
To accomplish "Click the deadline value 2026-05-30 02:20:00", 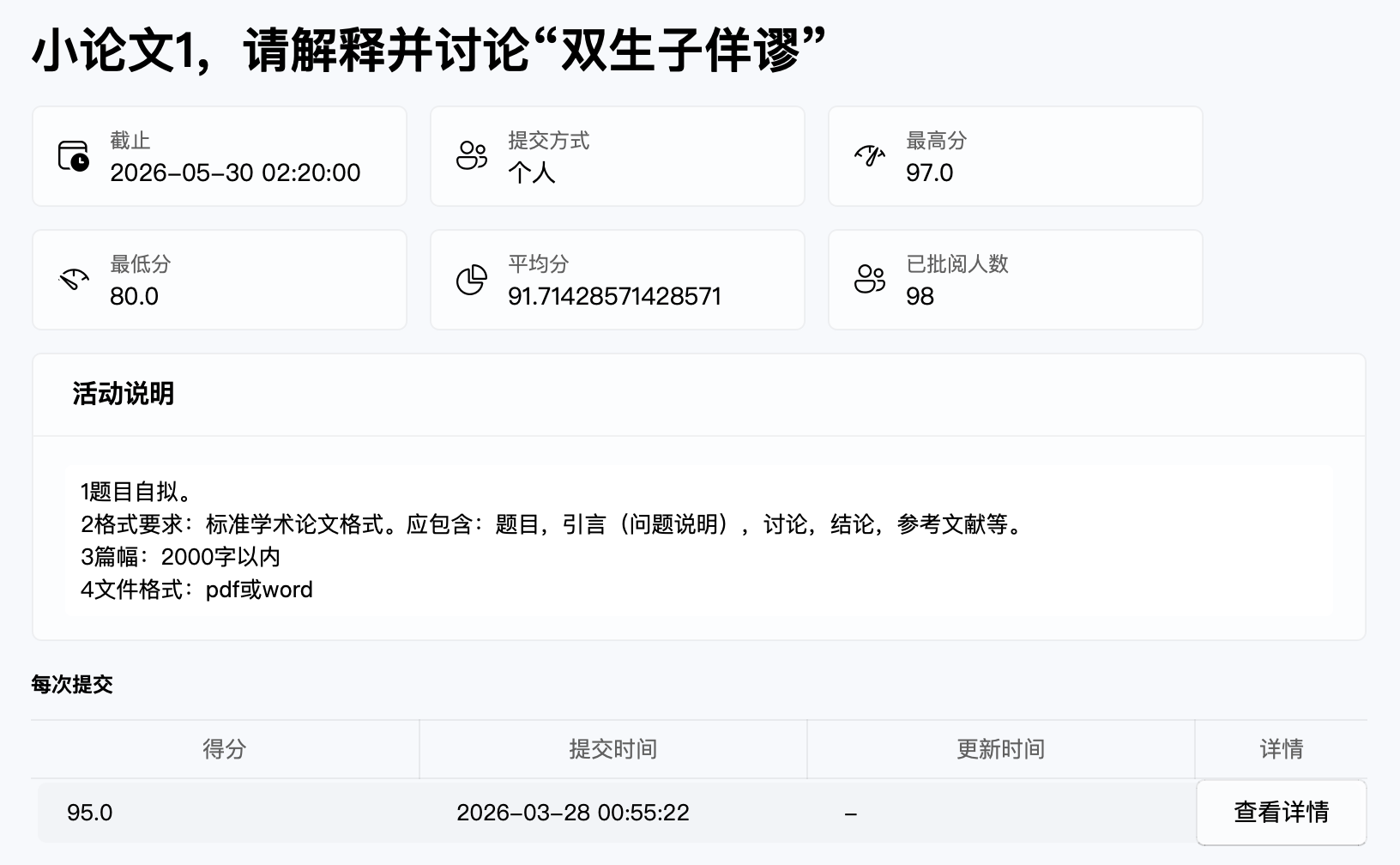I will pyautogui.click(x=235, y=172).
